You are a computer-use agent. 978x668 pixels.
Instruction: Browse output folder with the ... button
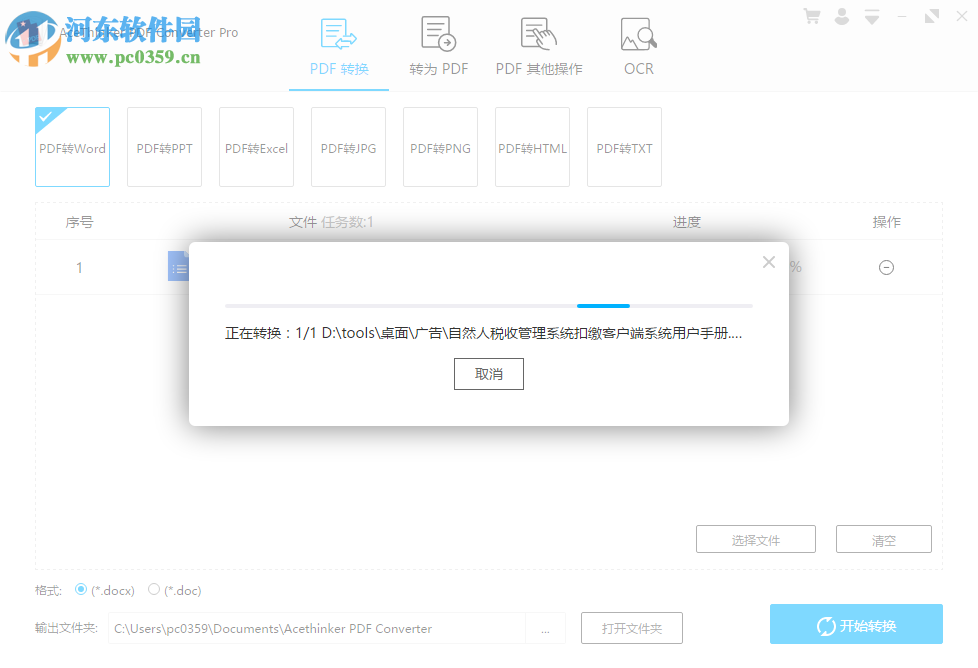(546, 628)
